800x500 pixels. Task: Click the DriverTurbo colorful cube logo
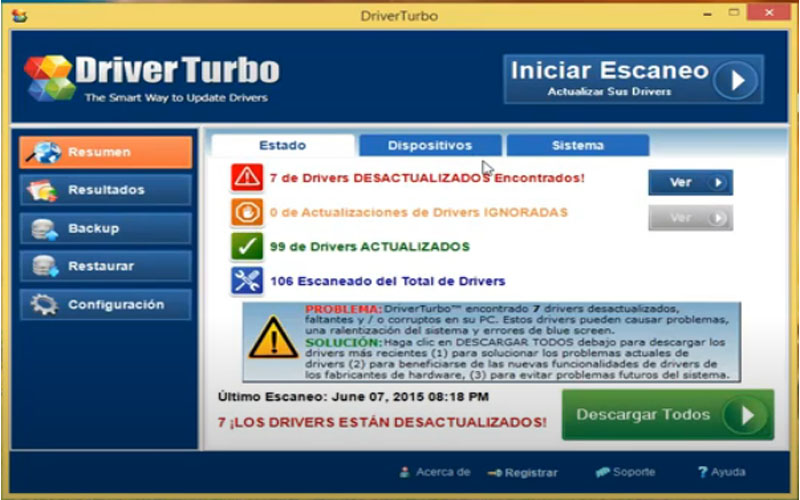(49, 78)
